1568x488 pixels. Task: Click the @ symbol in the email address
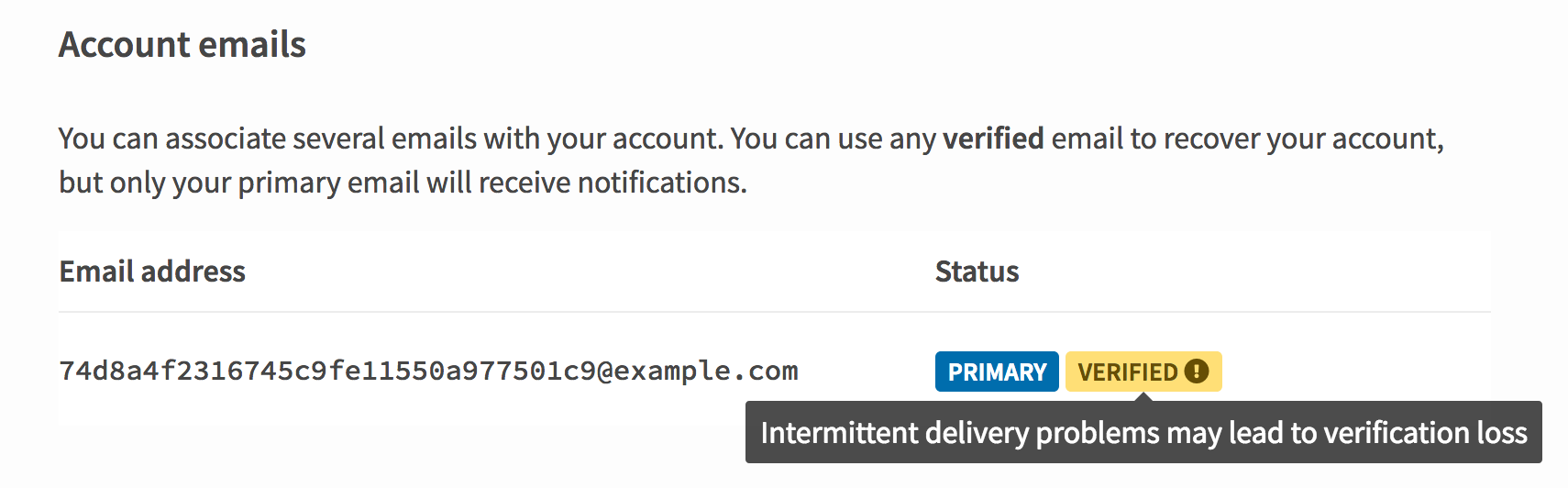(605, 371)
